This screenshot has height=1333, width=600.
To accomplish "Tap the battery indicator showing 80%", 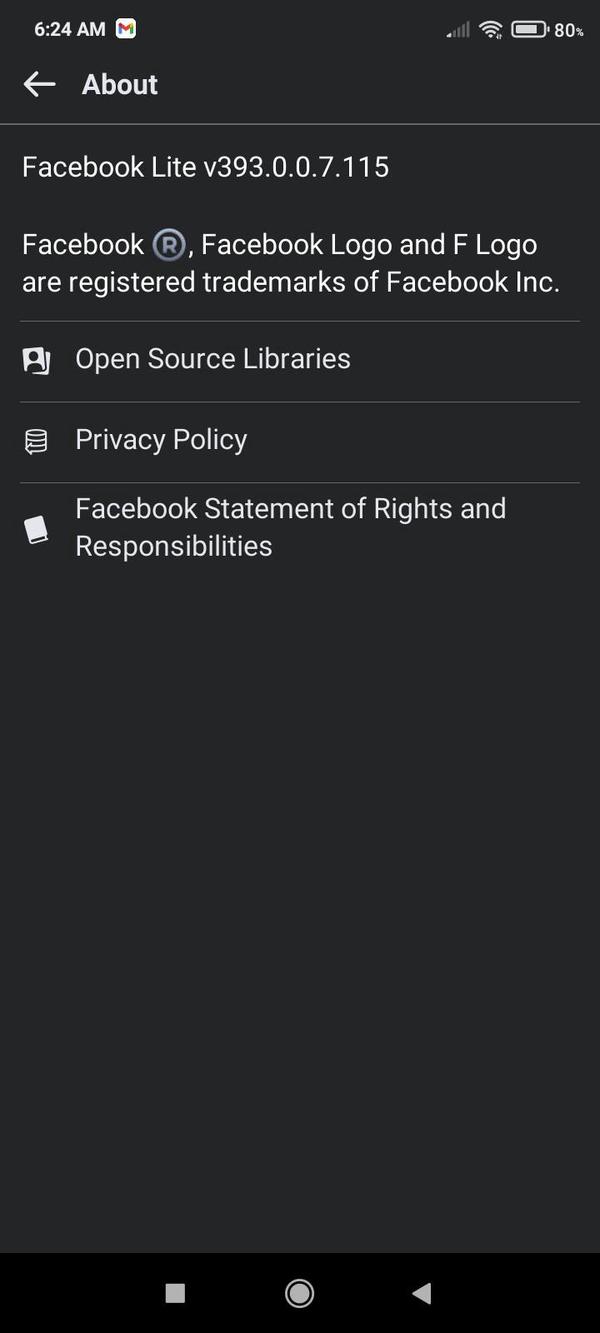I will pos(528,28).
